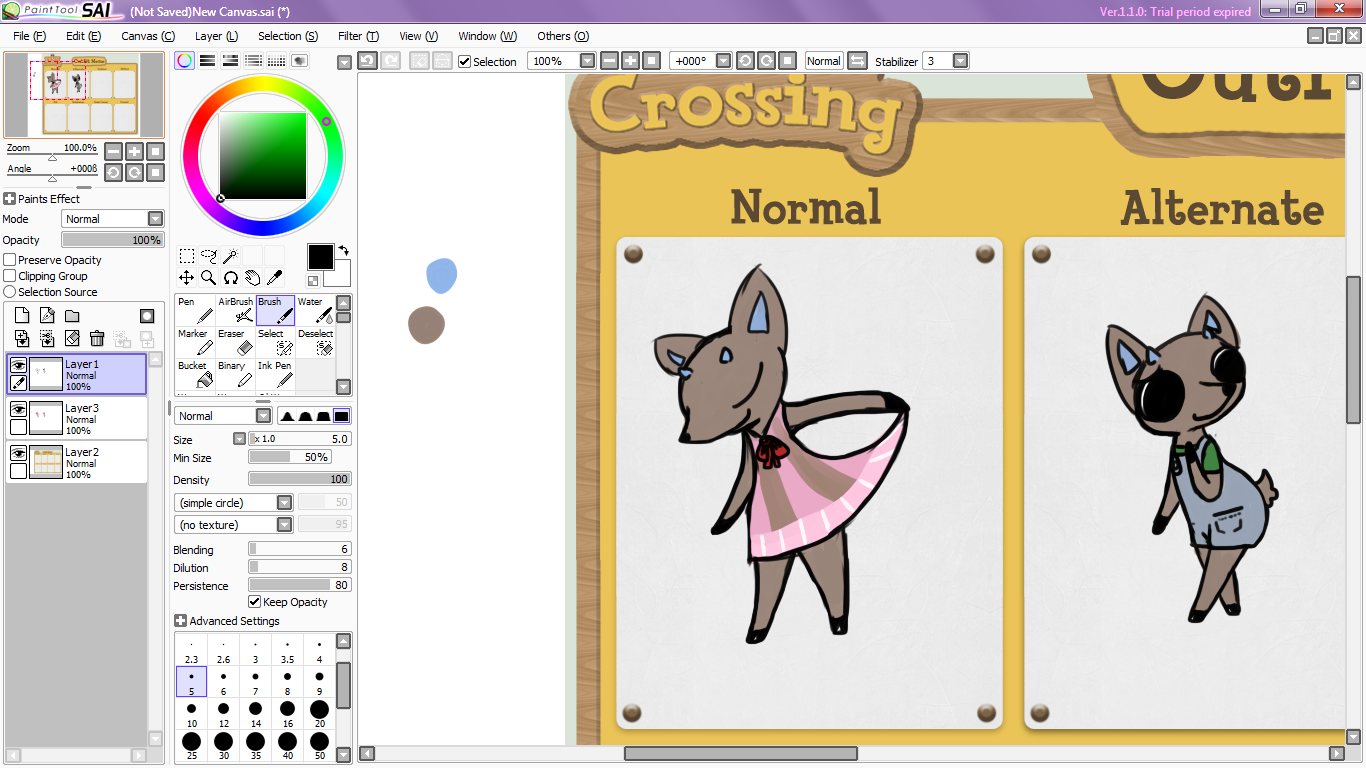Pick the Bucket fill tool
This screenshot has width=1366, height=768.
click(196, 374)
